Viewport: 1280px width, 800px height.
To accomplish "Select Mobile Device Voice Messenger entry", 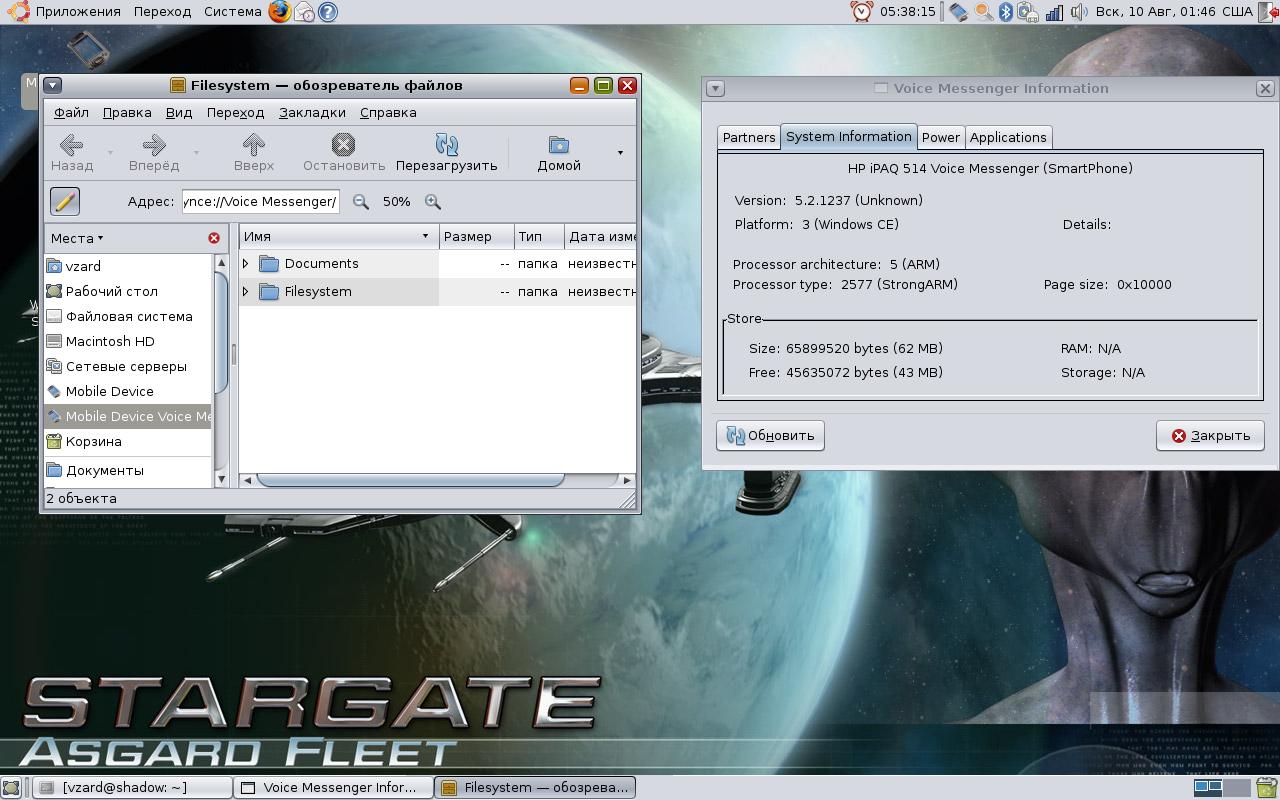I will (128, 416).
